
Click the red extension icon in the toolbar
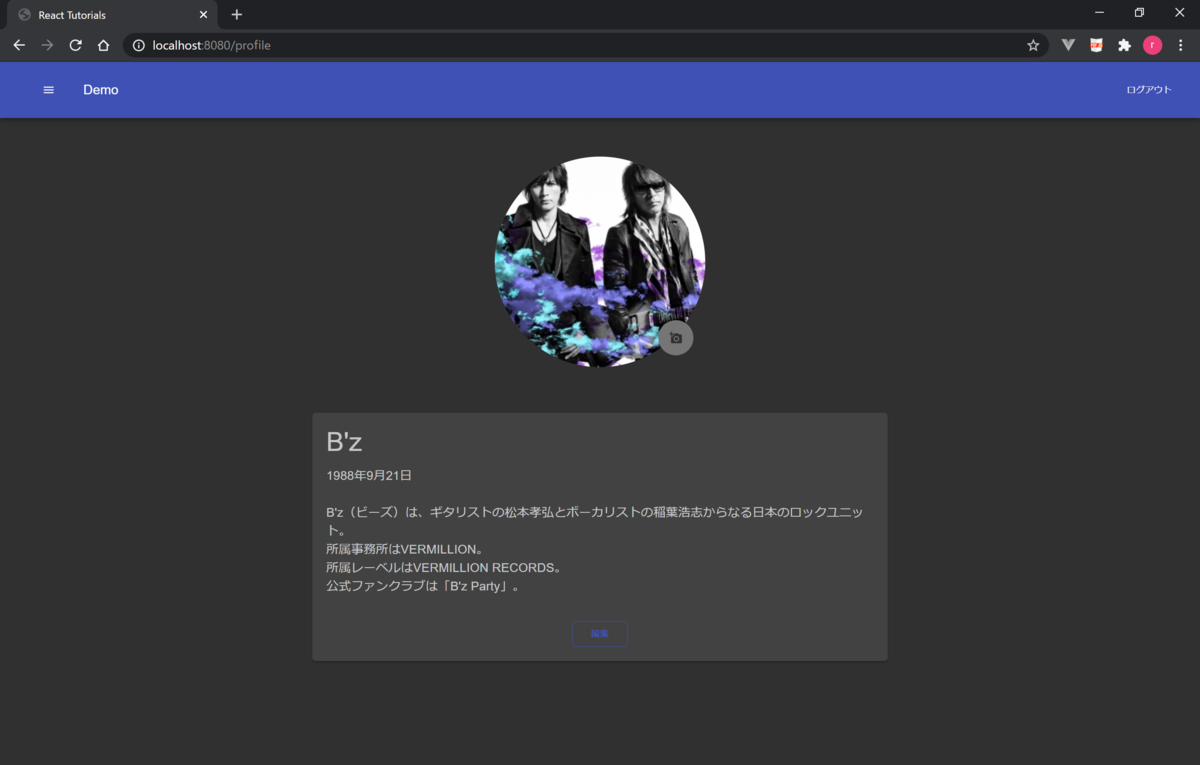(1096, 45)
